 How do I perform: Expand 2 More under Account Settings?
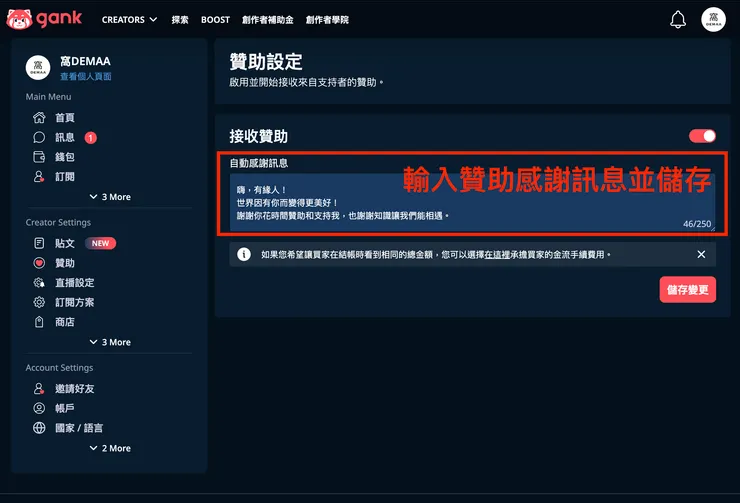(110, 448)
